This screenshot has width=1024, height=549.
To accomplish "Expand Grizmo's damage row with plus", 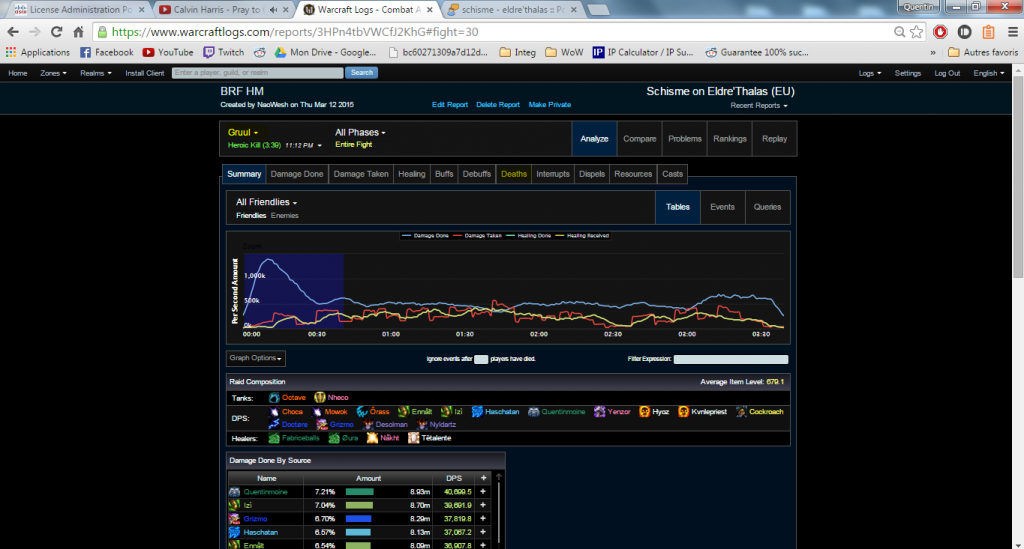I will 483,519.
